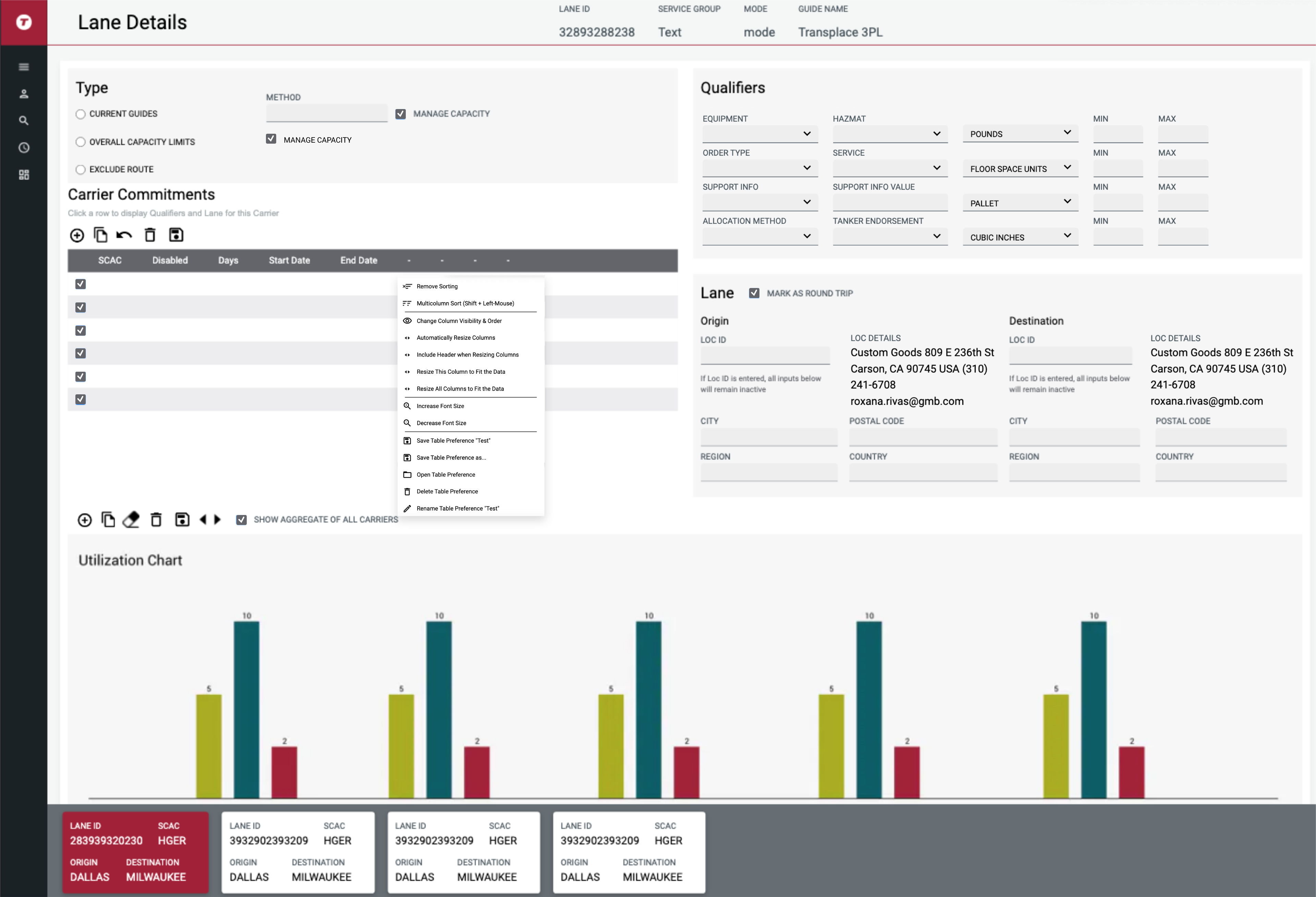This screenshot has height=897, width=1316.
Task: Copy carrier commitment row icon
Action: [101, 235]
